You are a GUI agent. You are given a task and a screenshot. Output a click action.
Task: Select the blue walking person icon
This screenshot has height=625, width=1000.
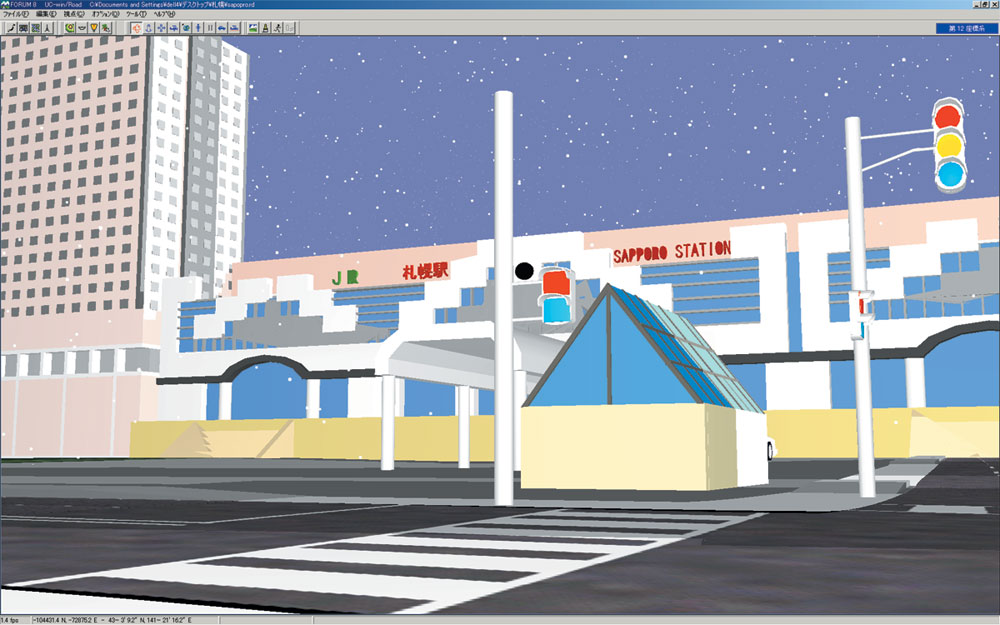198,28
